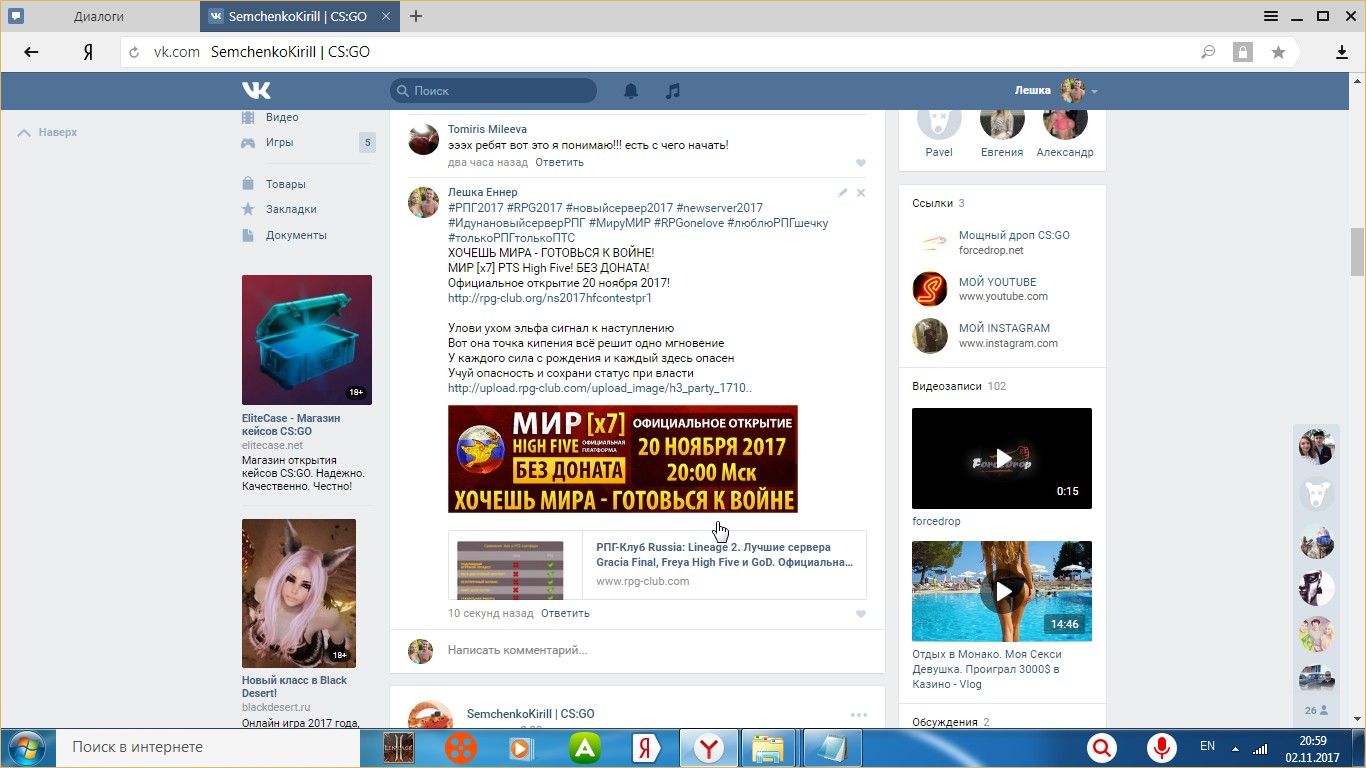
Task: Open the rpg-club.org/ns2017hfcontestpr1 link
Action: point(550,298)
